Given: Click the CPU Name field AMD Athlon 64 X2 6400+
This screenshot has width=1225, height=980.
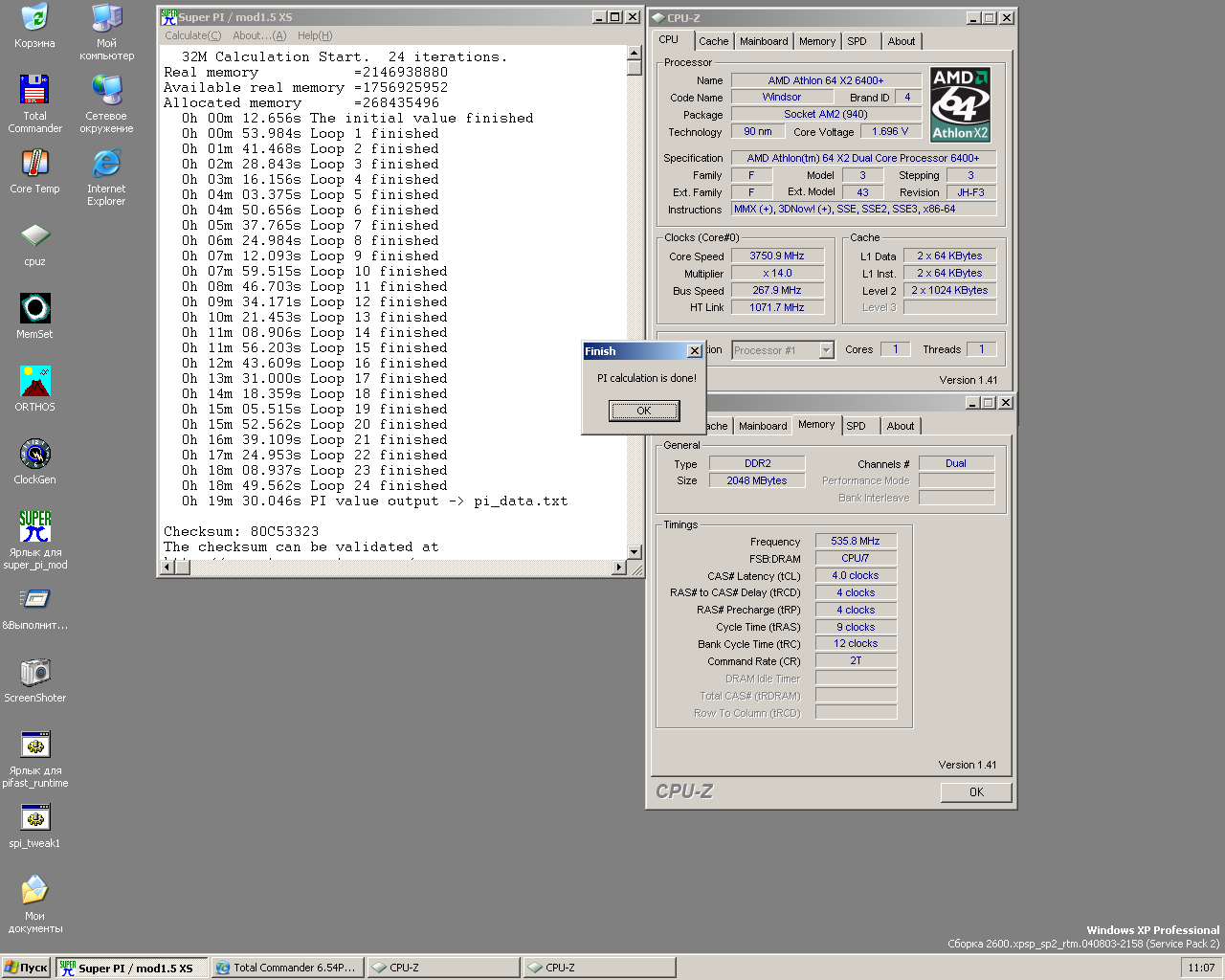Looking at the screenshot, I should tap(826, 80).
